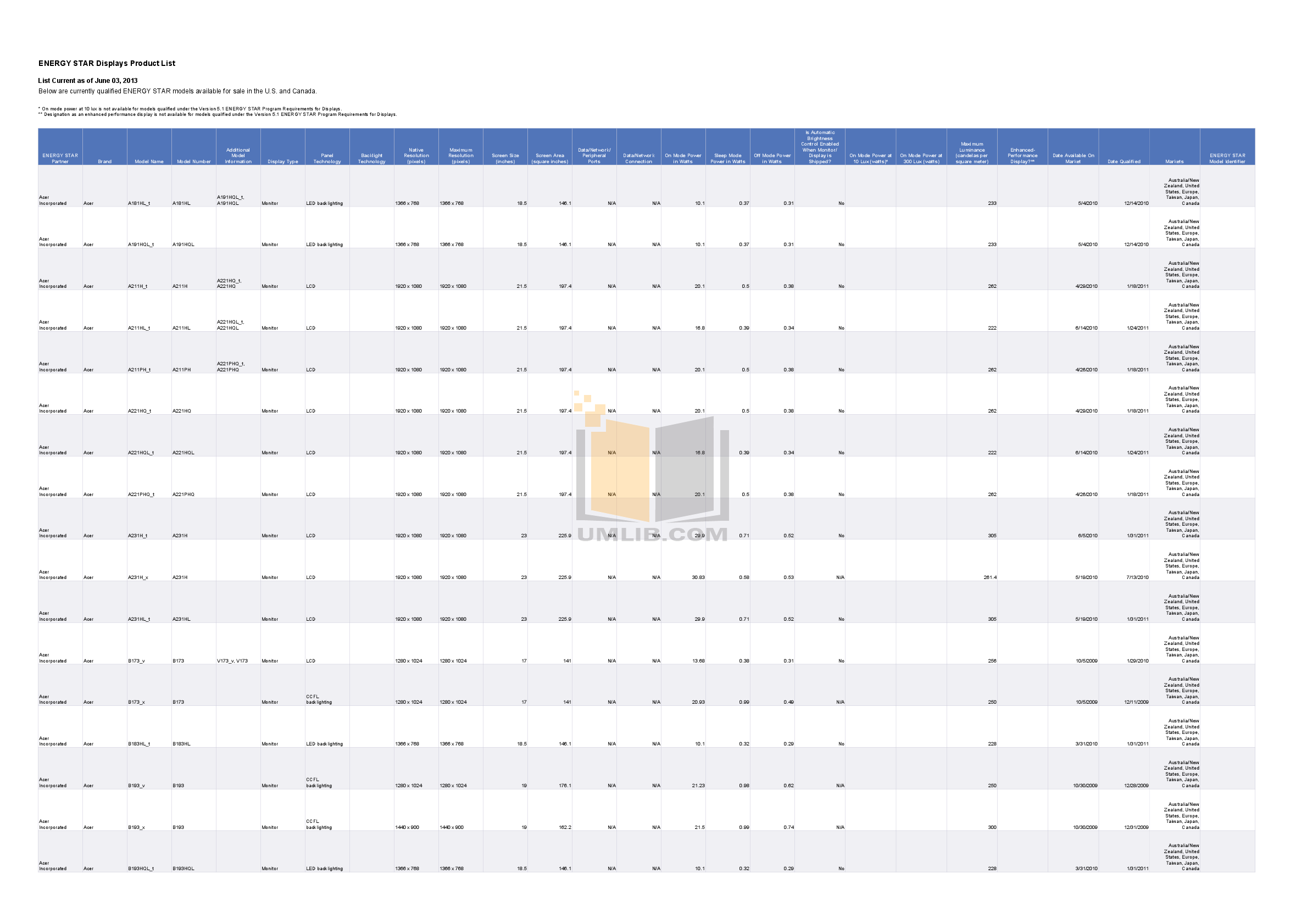Viewport: 1307px width, 924px height.
Task: Click the B193HQL_t model name cell
Action: 141,869
